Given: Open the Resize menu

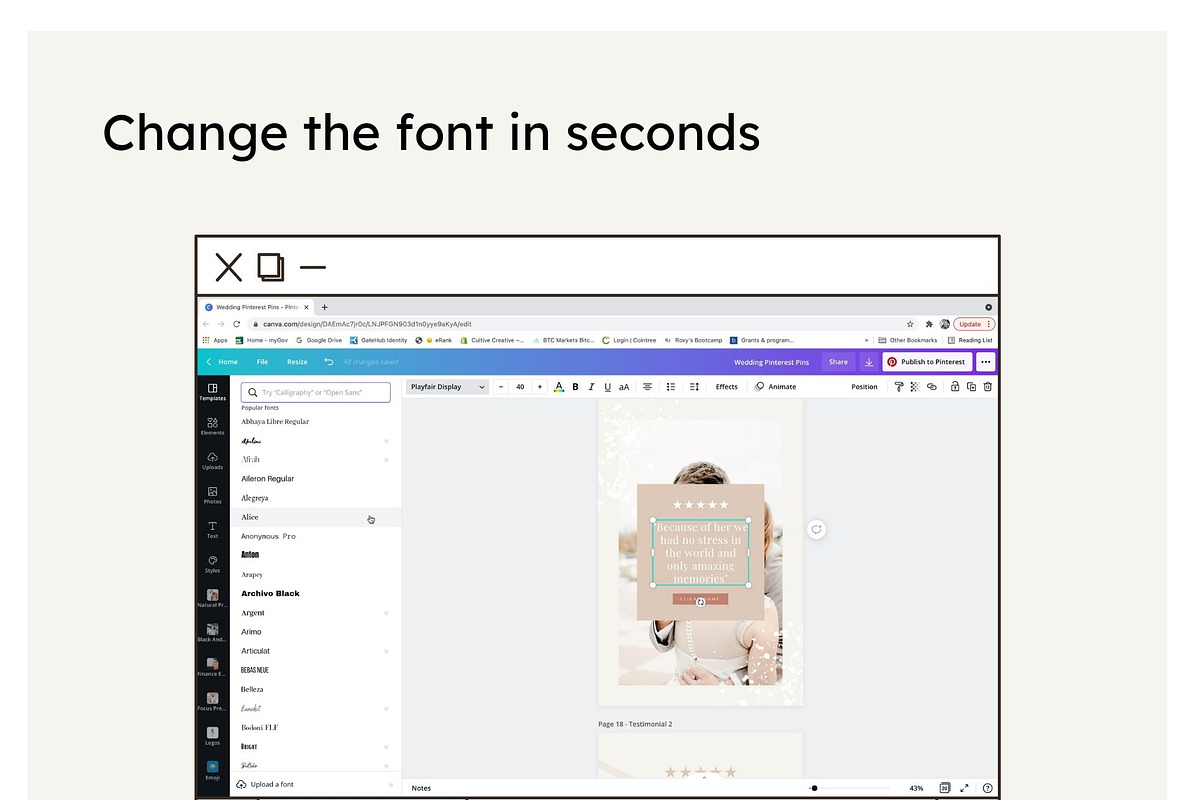Looking at the screenshot, I should click(x=297, y=362).
